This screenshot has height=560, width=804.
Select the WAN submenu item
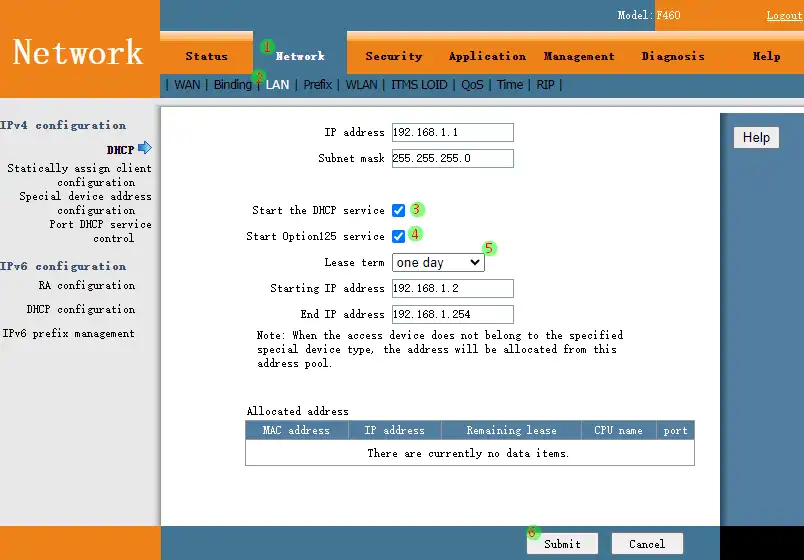point(187,85)
